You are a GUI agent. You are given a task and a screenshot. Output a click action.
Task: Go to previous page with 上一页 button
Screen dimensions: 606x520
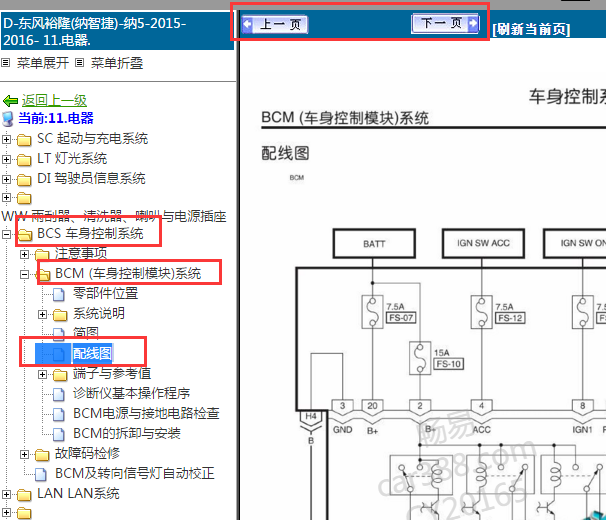[275, 25]
